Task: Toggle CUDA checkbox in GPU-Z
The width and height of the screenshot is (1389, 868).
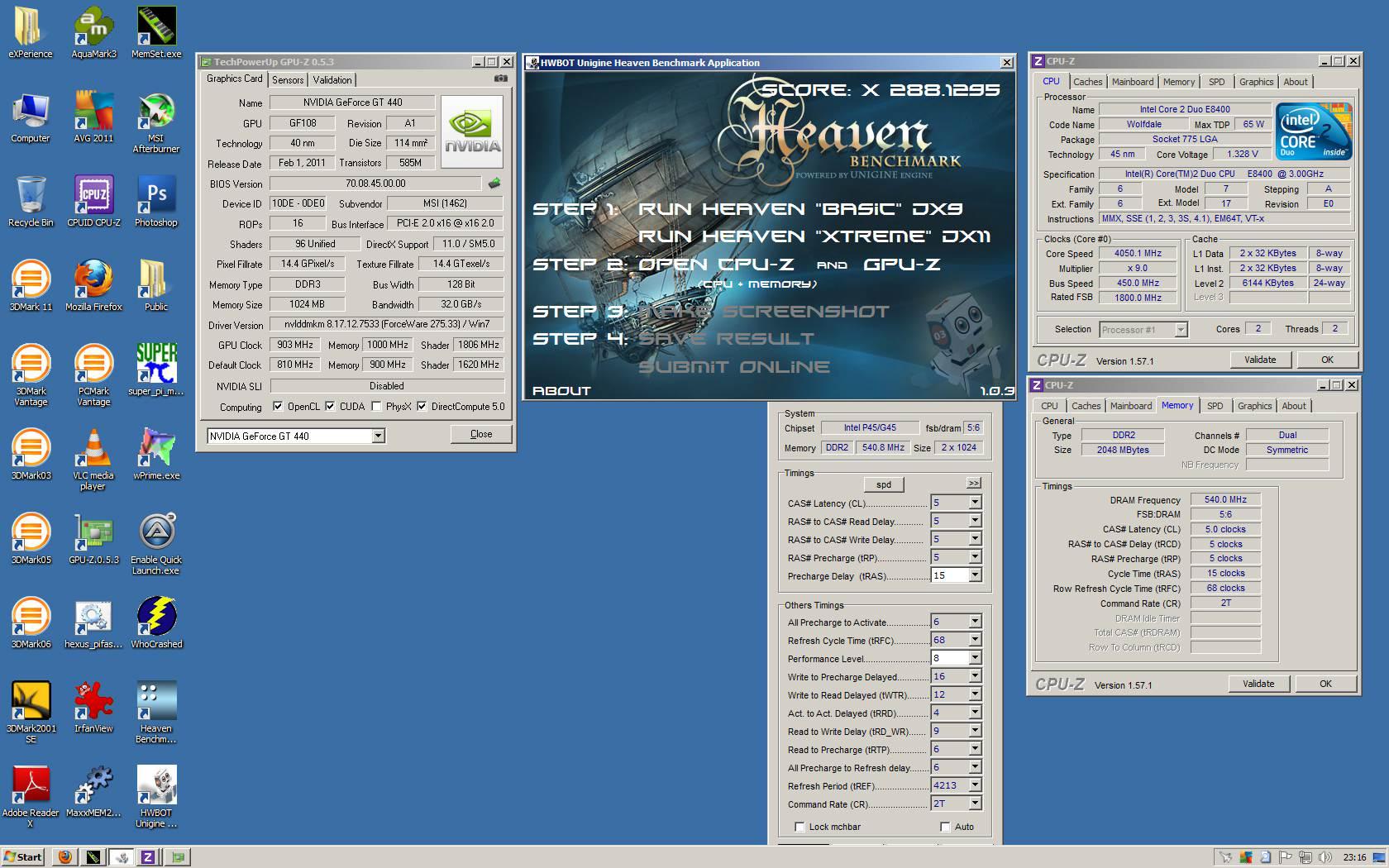Action: click(330, 407)
